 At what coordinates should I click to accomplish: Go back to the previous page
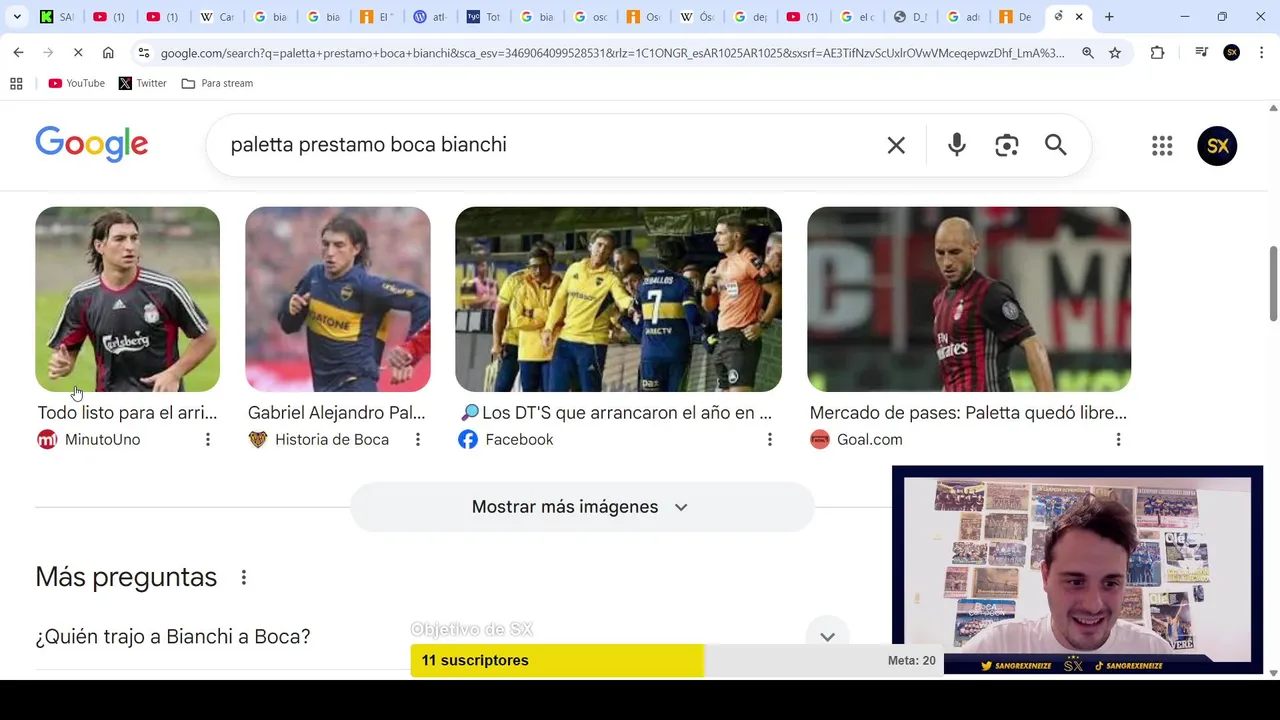(x=18, y=53)
